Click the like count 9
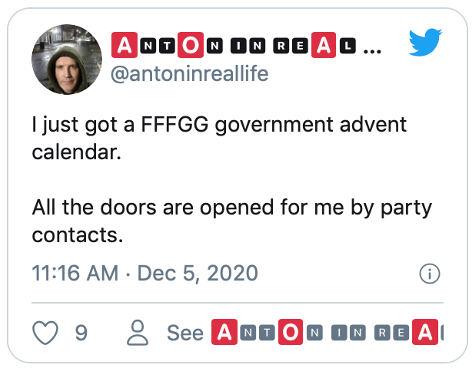This screenshot has height=372, width=472. 81,333
